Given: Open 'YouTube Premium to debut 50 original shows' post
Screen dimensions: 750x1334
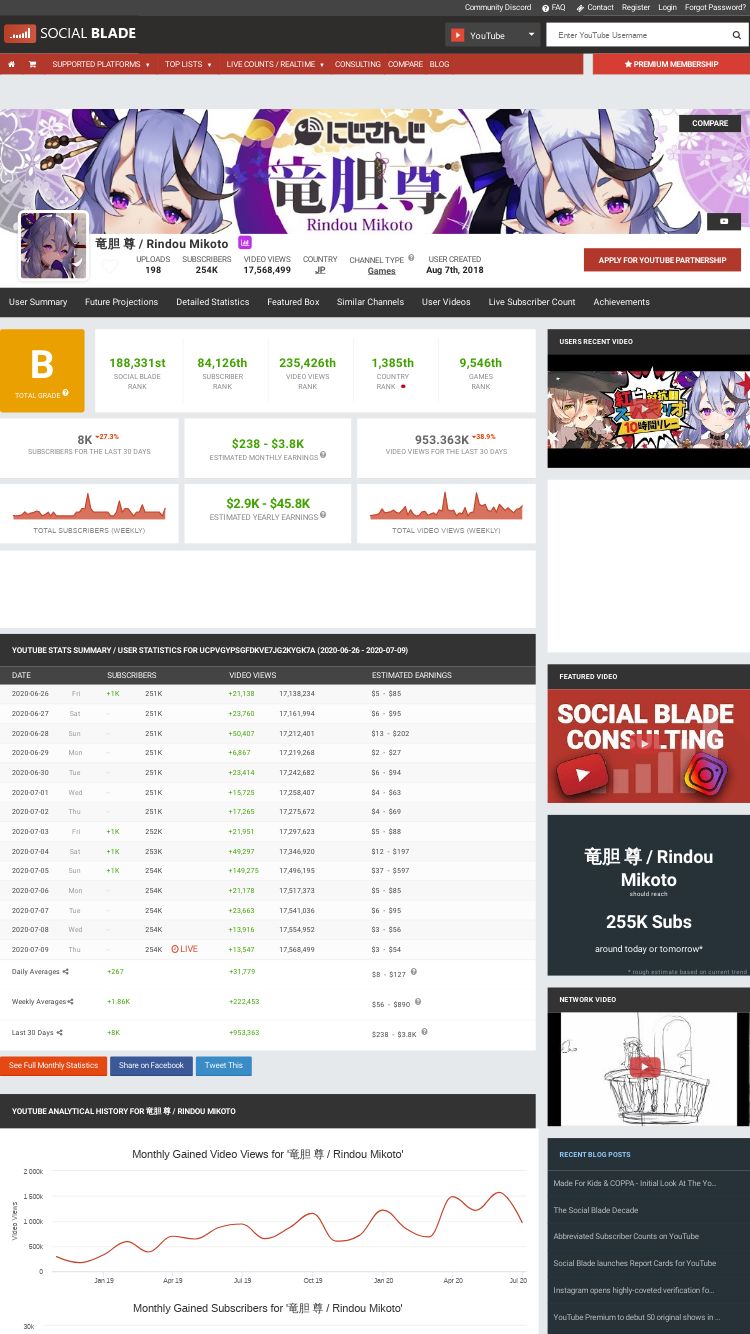Looking at the screenshot, I should (x=636, y=1317).
